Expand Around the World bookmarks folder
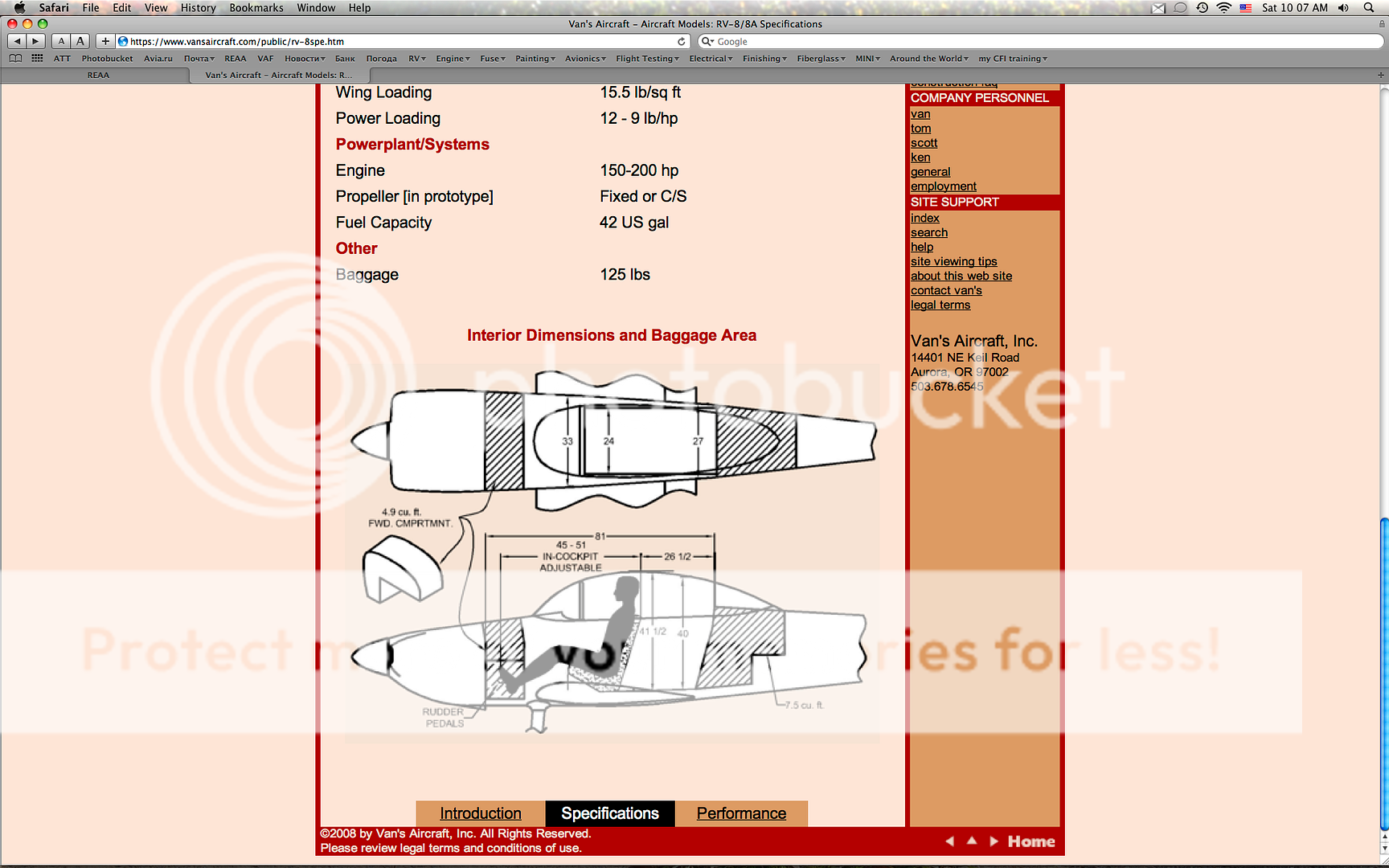The image size is (1389, 868). pos(928,59)
